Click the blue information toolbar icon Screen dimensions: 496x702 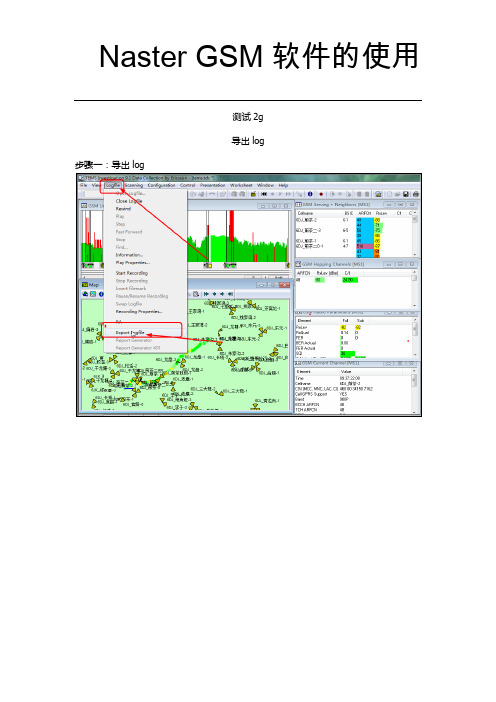tap(310, 194)
